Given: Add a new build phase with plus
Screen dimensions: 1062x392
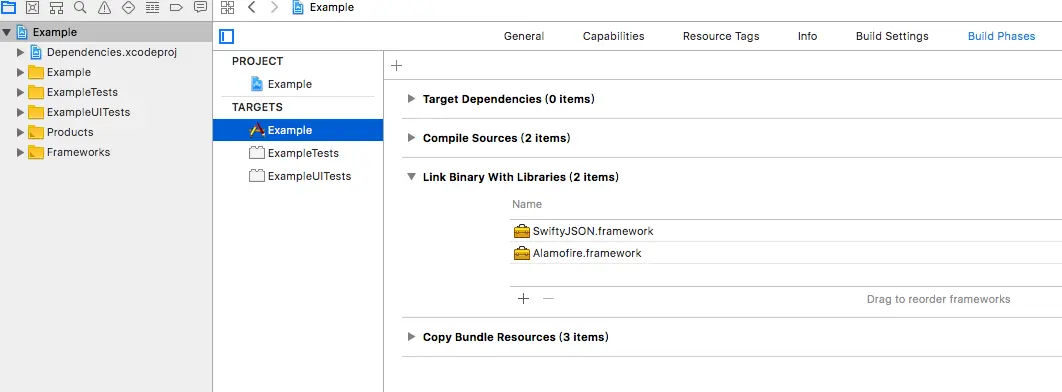Looking at the screenshot, I should click(x=397, y=66).
